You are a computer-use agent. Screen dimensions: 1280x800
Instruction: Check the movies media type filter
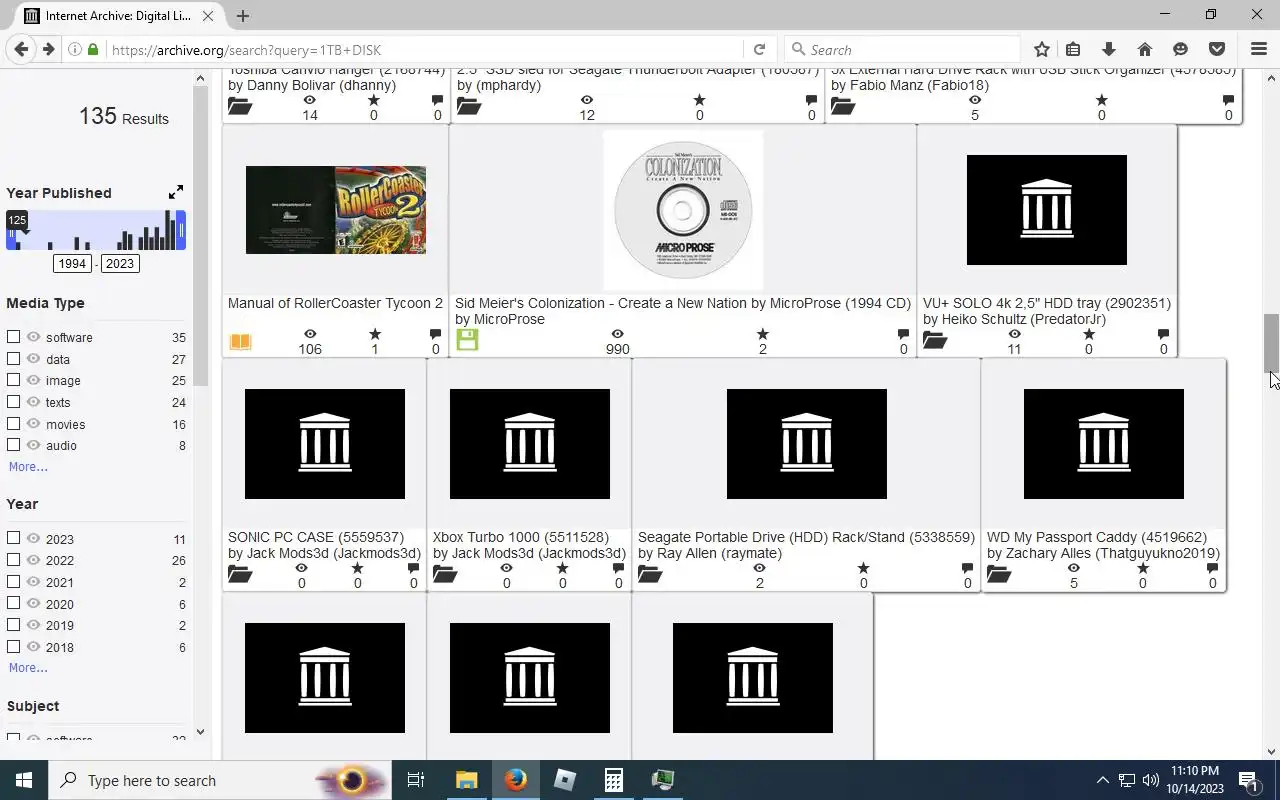(x=14, y=424)
